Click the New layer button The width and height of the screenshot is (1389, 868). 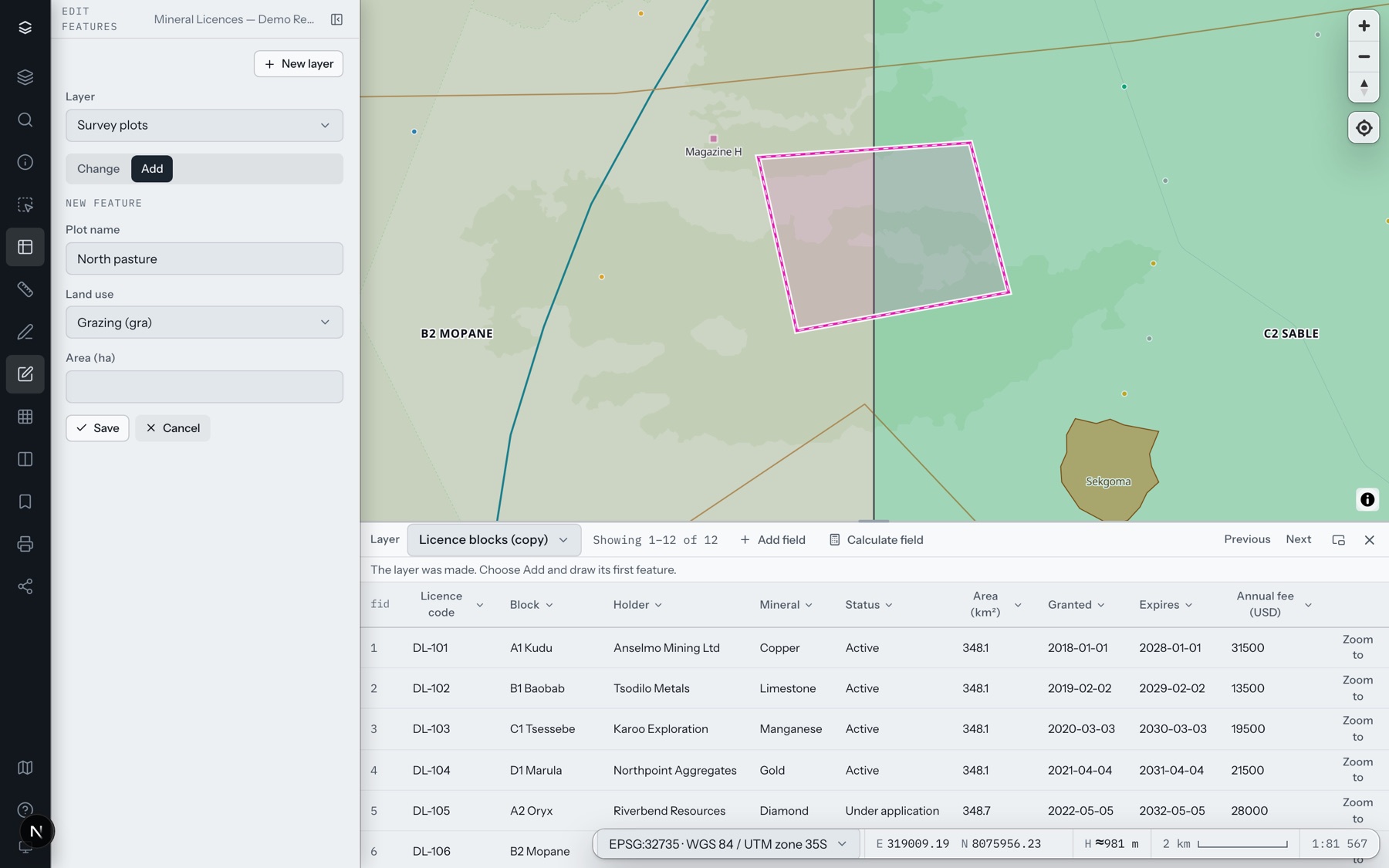[x=298, y=64]
